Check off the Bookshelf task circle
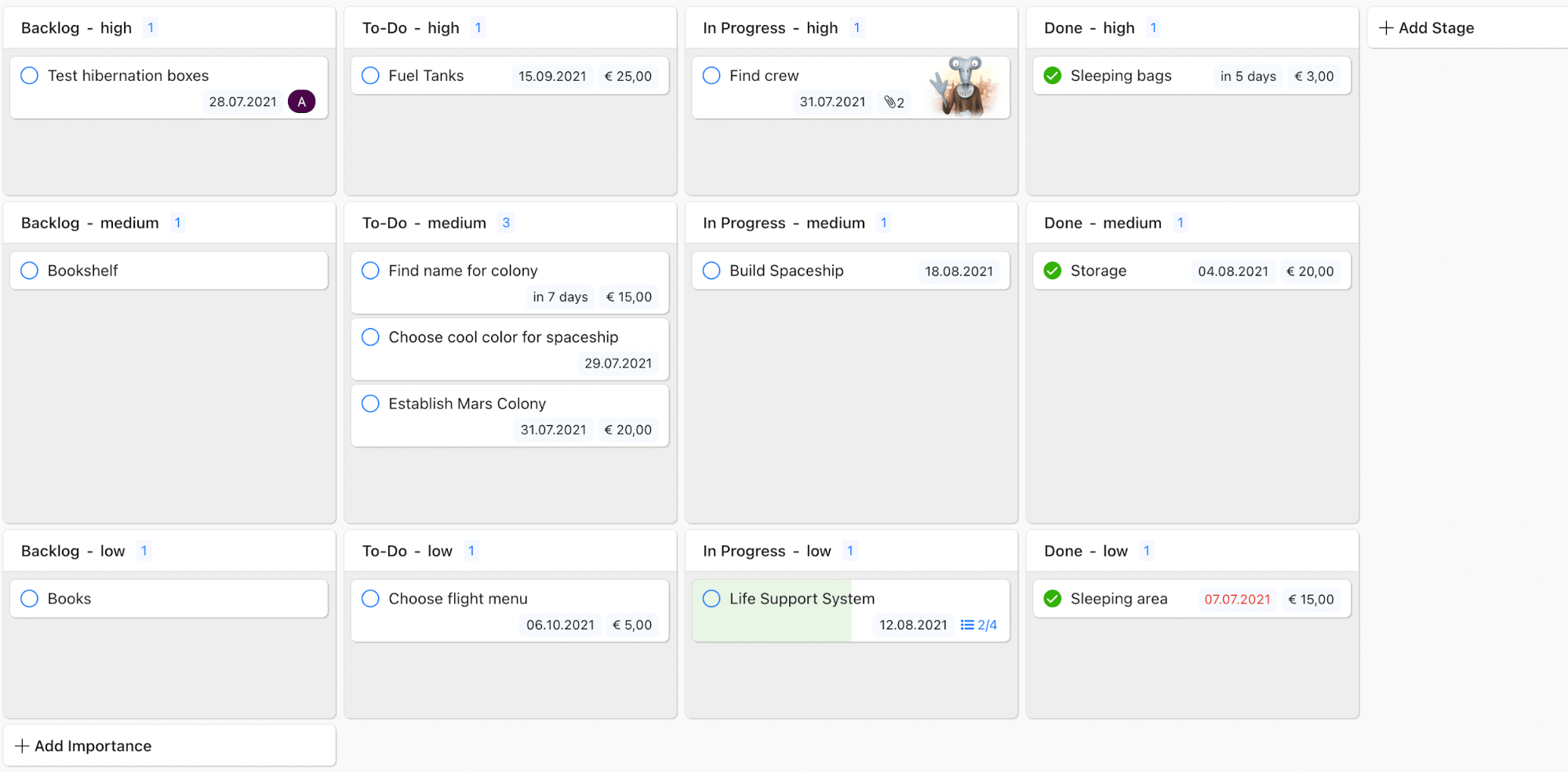Image resolution: width=1568 pixels, height=773 pixels. (x=30, y=271)
